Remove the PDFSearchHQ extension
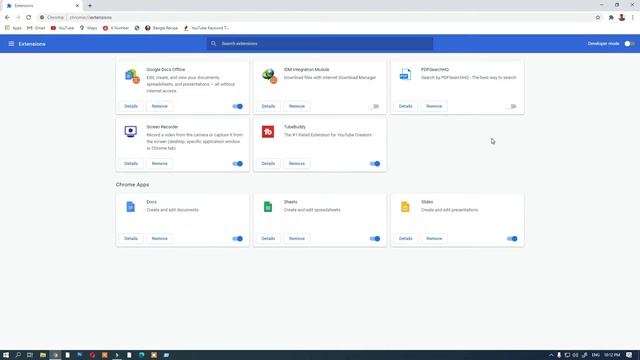The width and height of the screenshot is (640, 360). point(434,106)
